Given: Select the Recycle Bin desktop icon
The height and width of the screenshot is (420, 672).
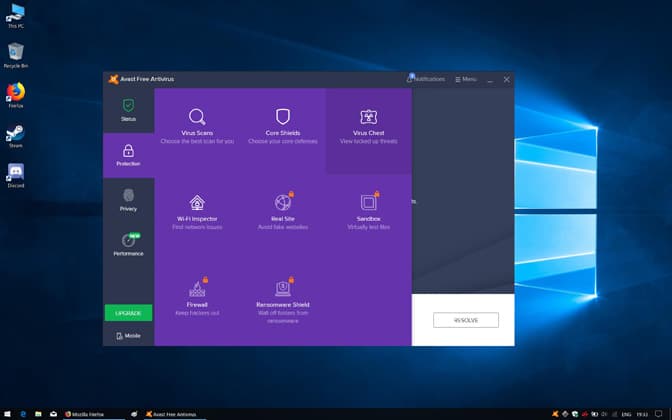Looking at the screenshot, I should [16, 56].
